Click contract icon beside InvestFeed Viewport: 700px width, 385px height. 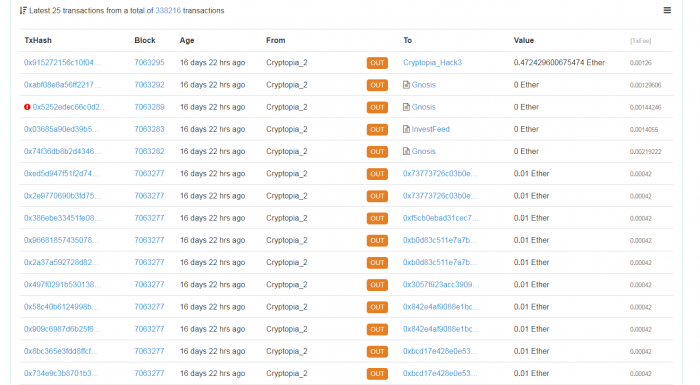[406, 129]
